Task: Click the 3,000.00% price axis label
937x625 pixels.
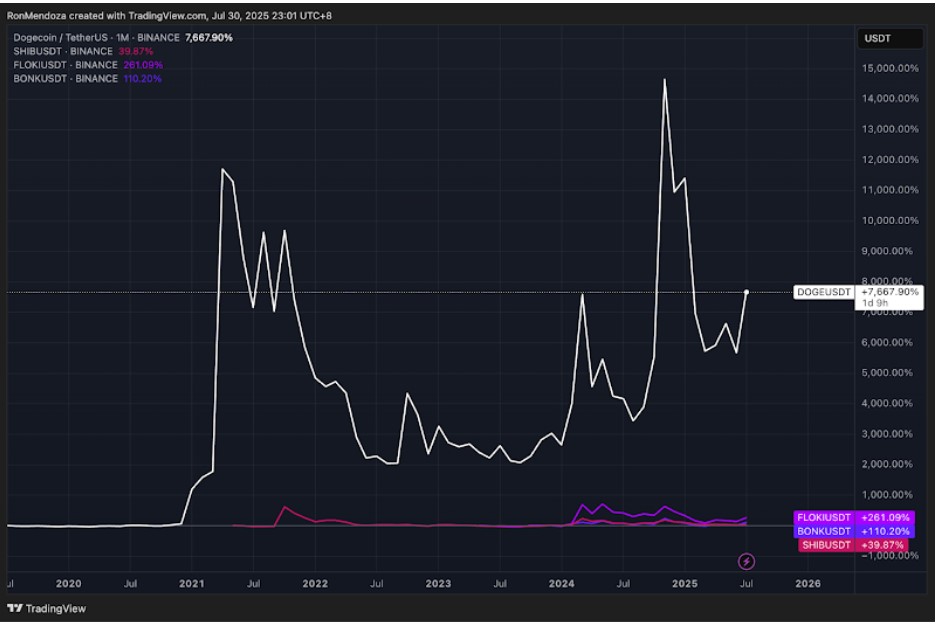Action: pos(887,434)
